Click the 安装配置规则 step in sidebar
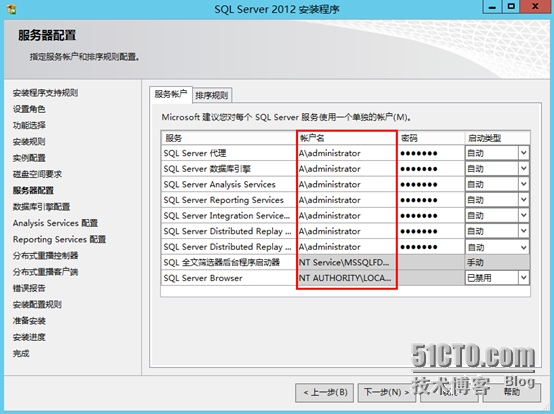The height and width of the screenshot is (414, 554). (37, 304)
